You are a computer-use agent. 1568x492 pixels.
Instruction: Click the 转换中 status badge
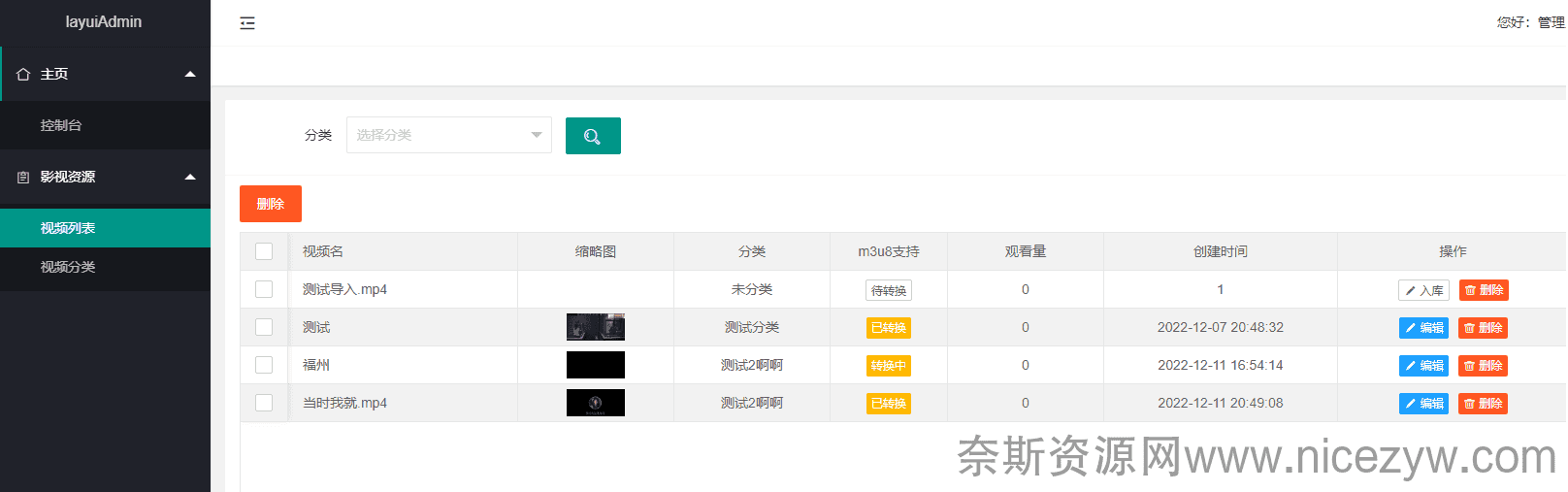[889, 366]
